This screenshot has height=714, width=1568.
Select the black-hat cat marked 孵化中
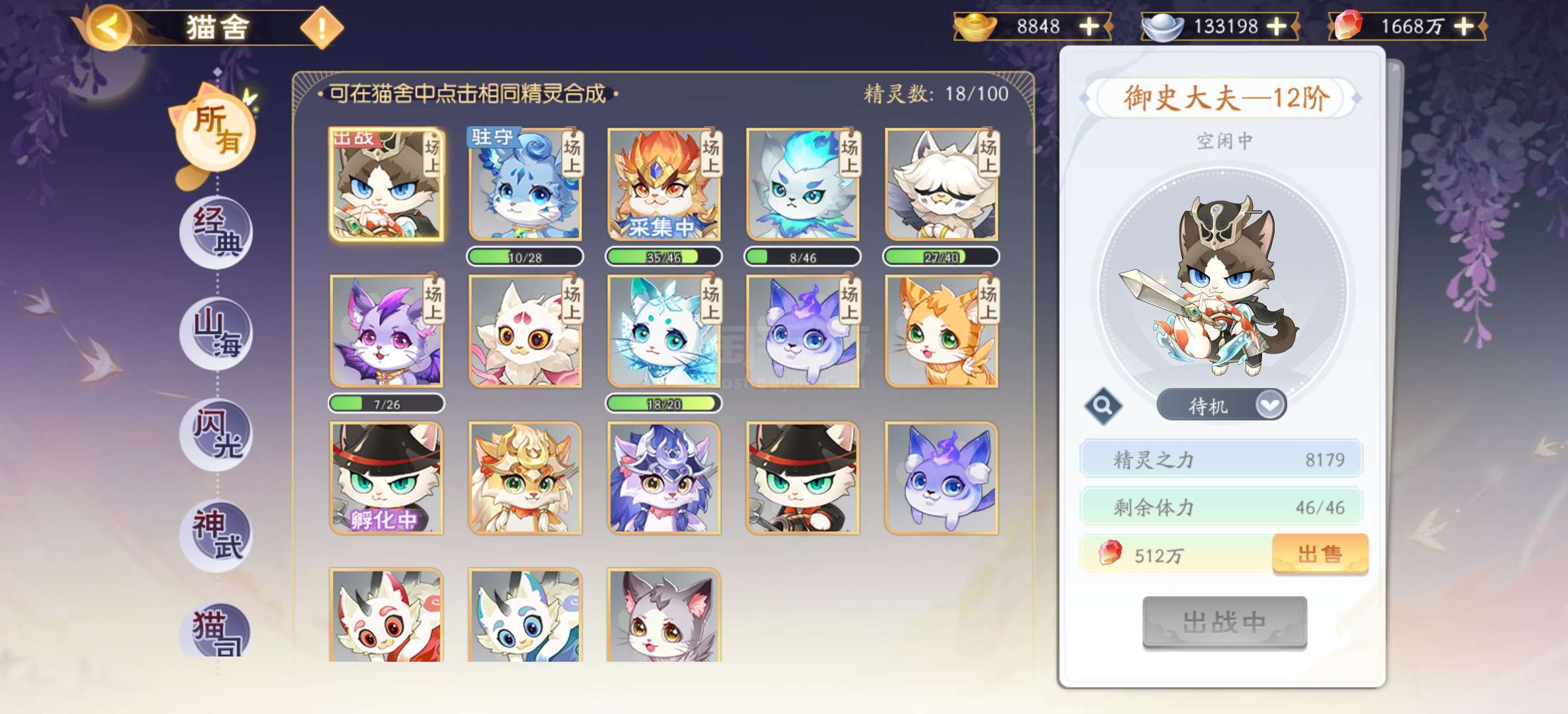click(x=387, y=477)
